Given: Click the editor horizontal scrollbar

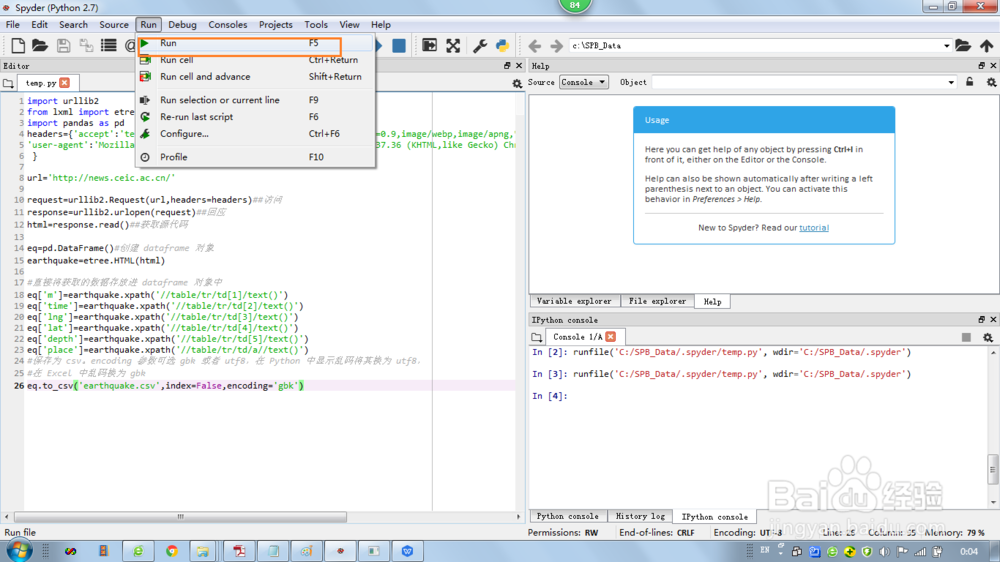Looking at the screenshot, I should click(180, 517).
